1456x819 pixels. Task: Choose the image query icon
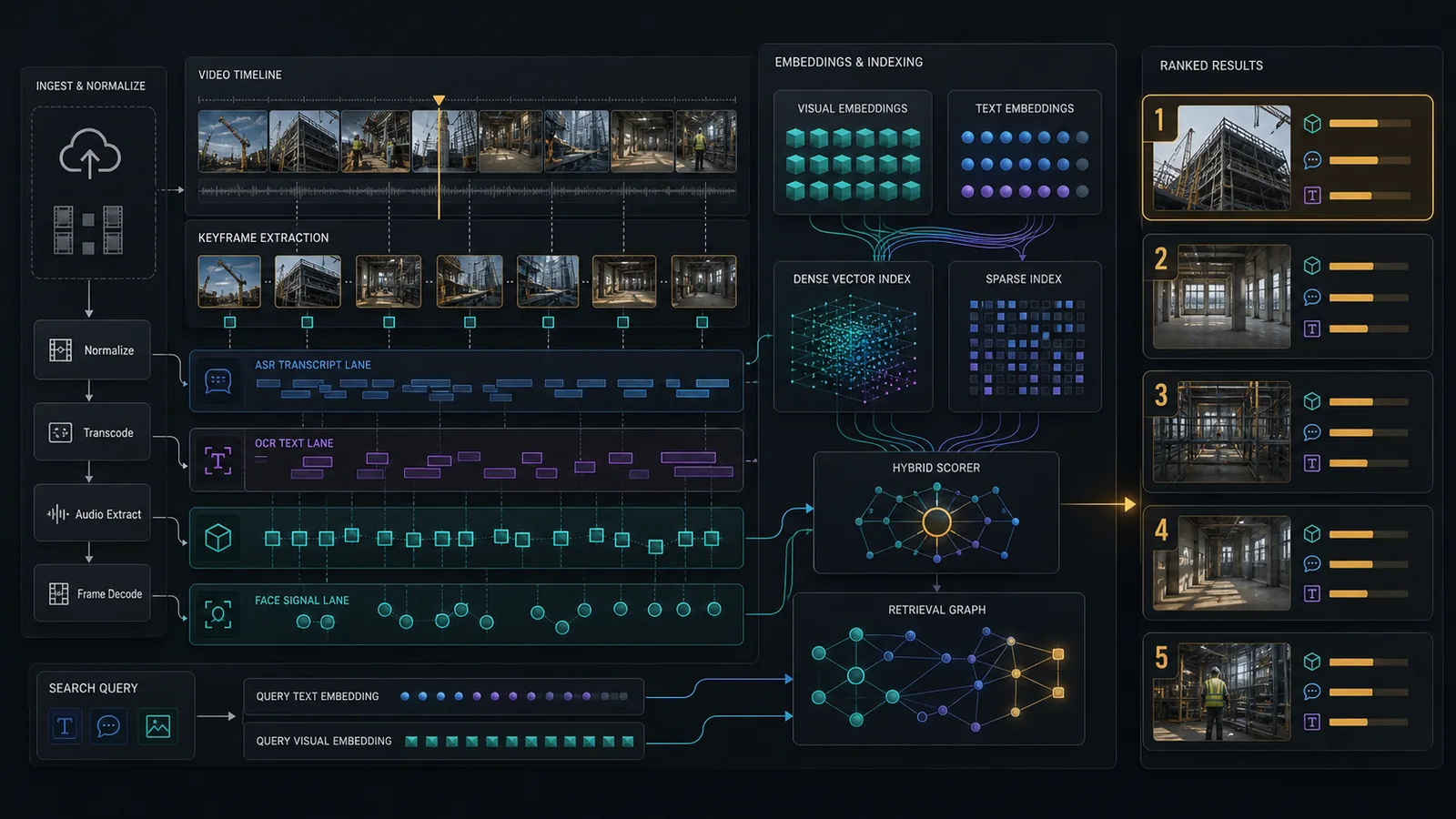pyautogui.click(x=157, y=726)
